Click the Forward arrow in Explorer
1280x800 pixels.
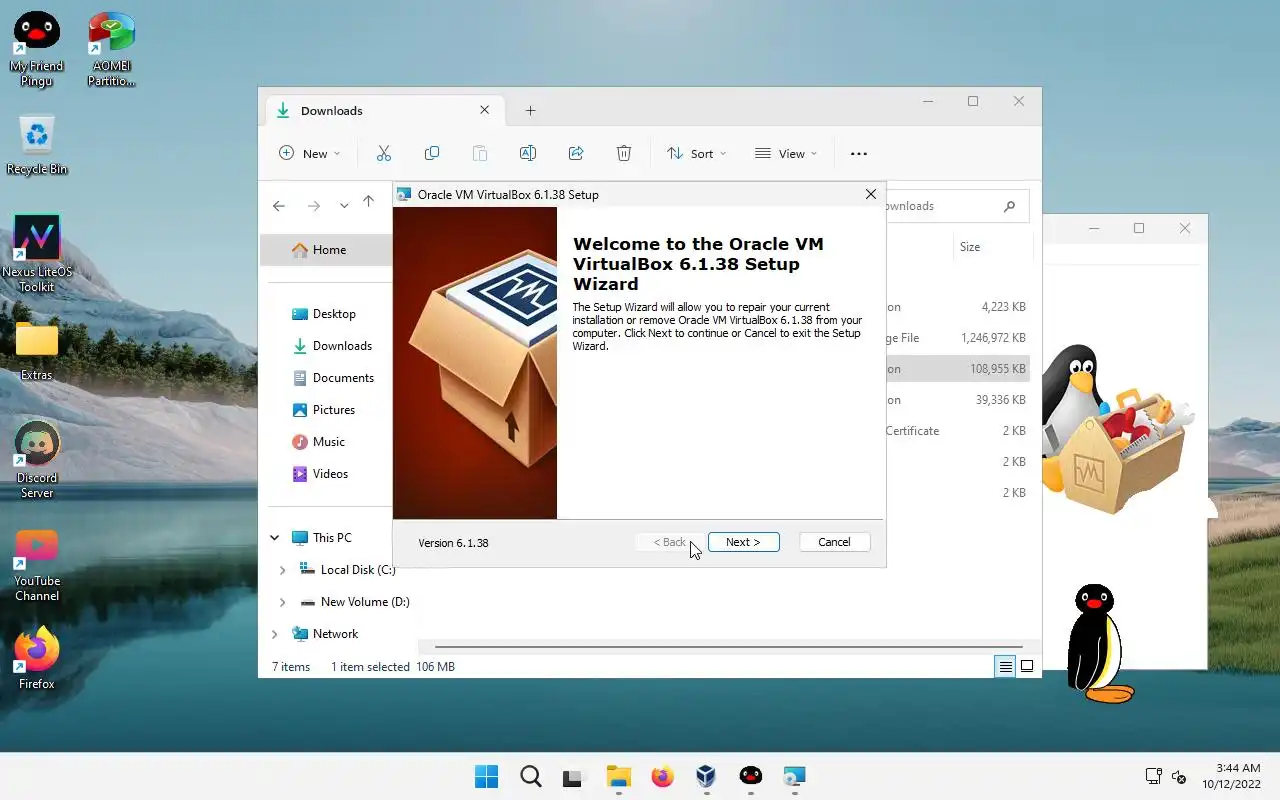[x=314, y=205]
